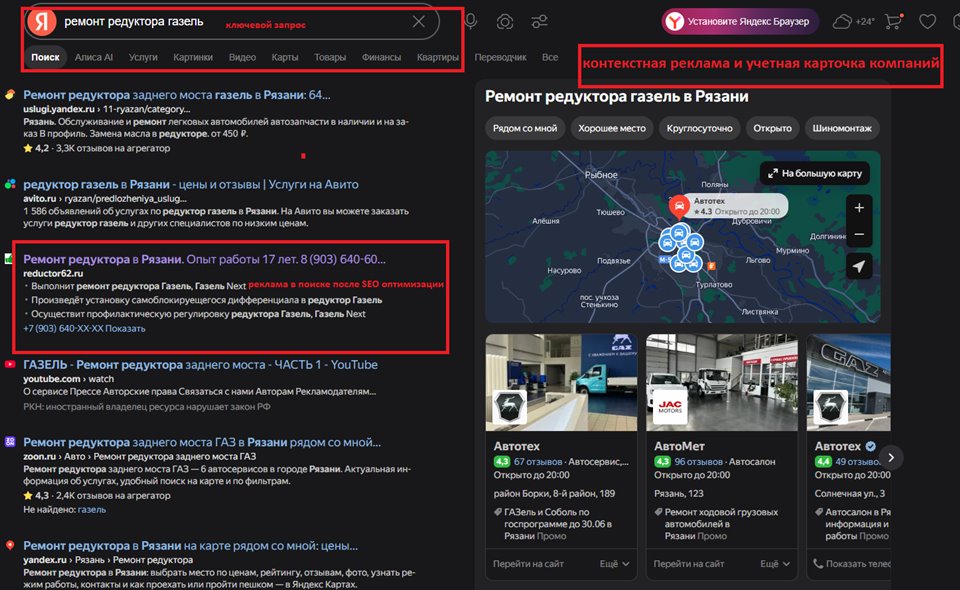Open the Картинки tab
Viewport: 960px width, 590px height.
click(193, 57)
